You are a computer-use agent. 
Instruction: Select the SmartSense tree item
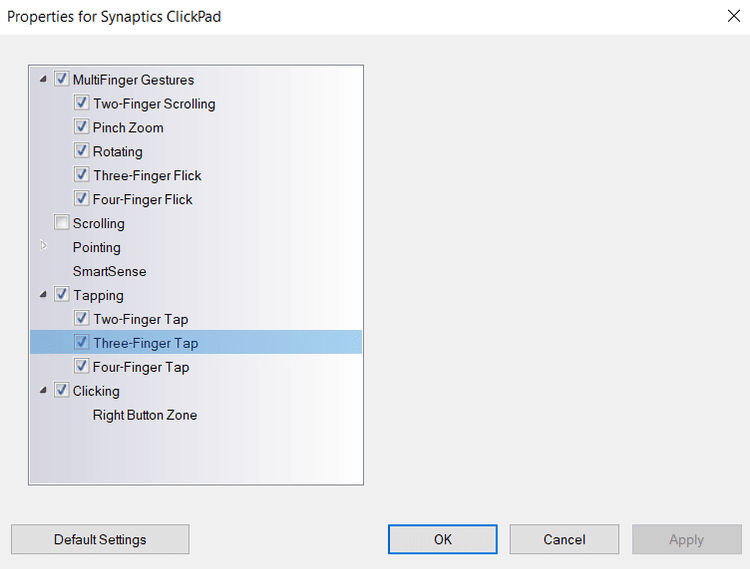coord(110,272)
